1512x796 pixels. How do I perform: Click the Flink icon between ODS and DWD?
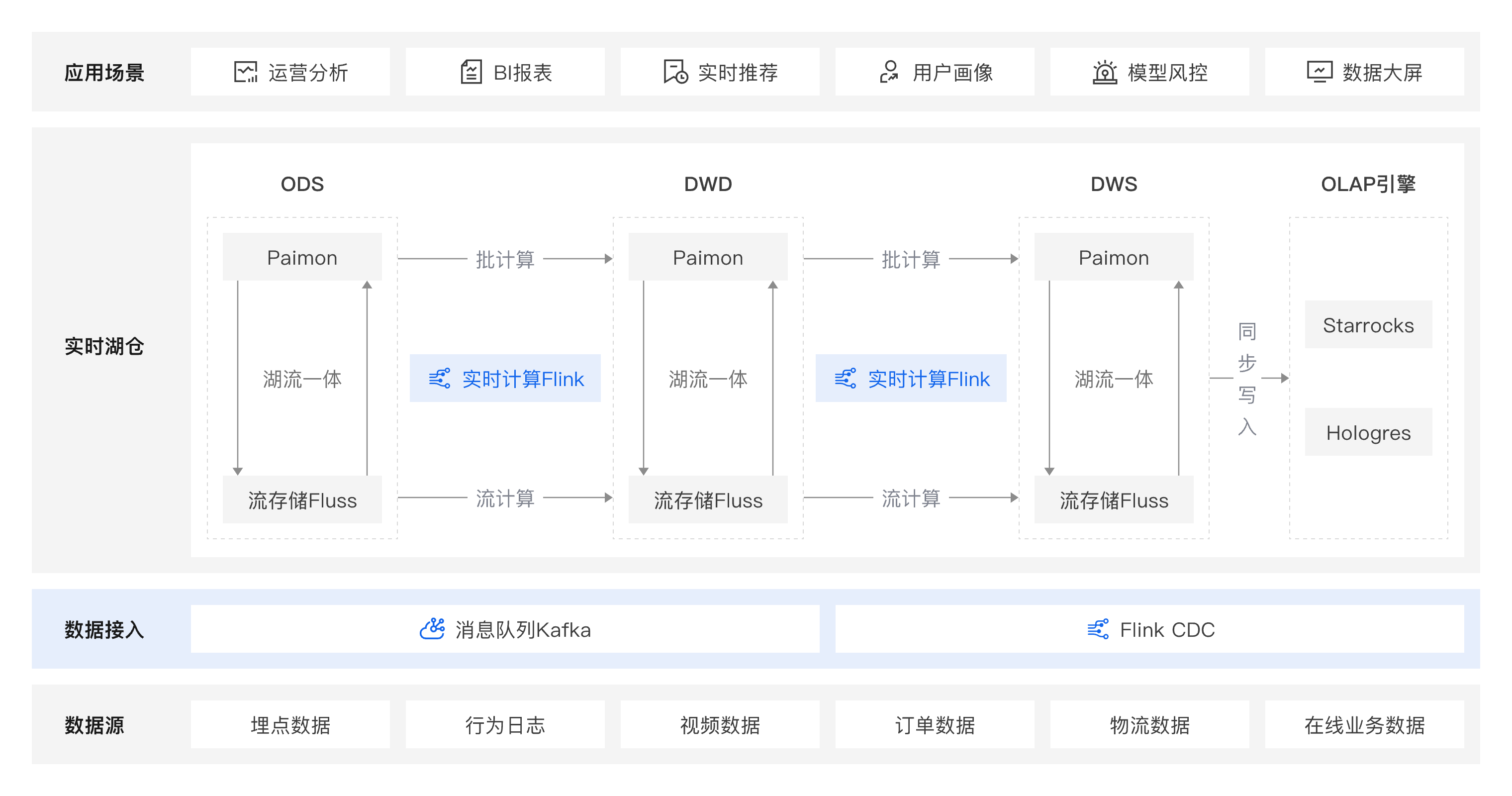(440, 379)
